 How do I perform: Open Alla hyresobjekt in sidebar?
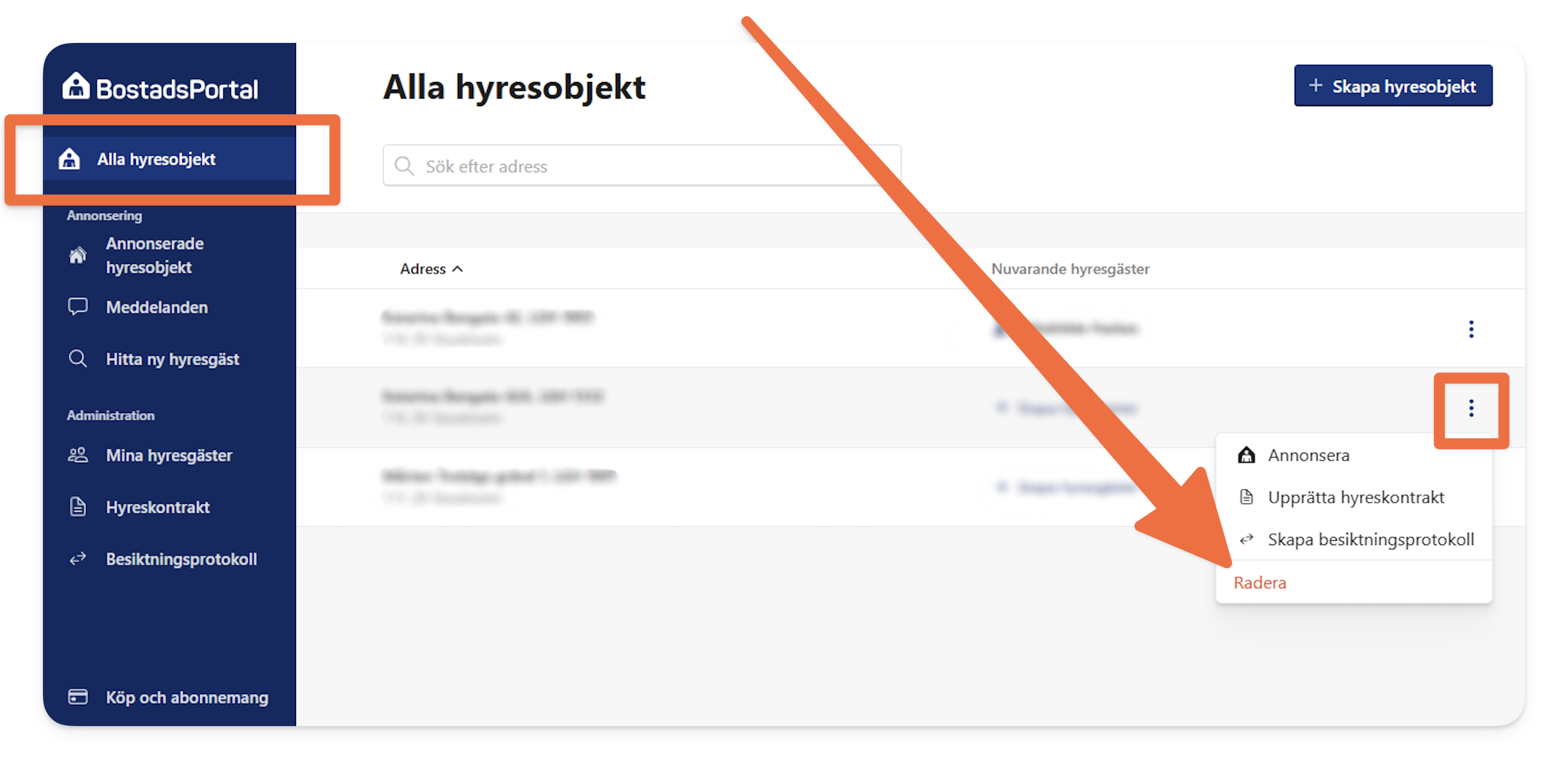[x=169, y=159]
